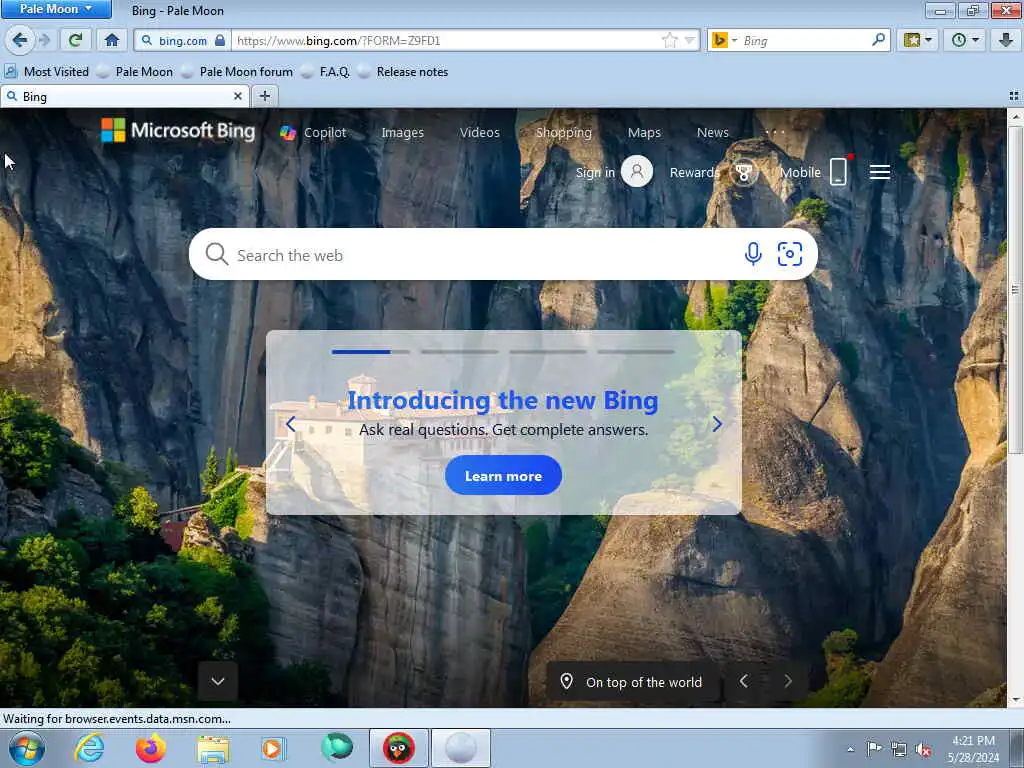Select the fourth promo slide indicator
The width and height of the screenshot is (1024, 768).
coord(635,352)
